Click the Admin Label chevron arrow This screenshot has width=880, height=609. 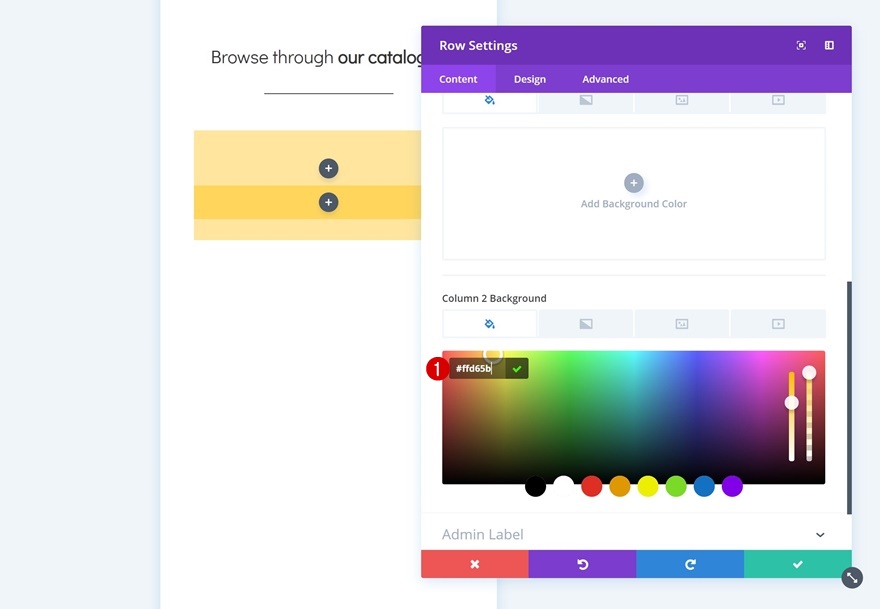[x=820, y=535]
